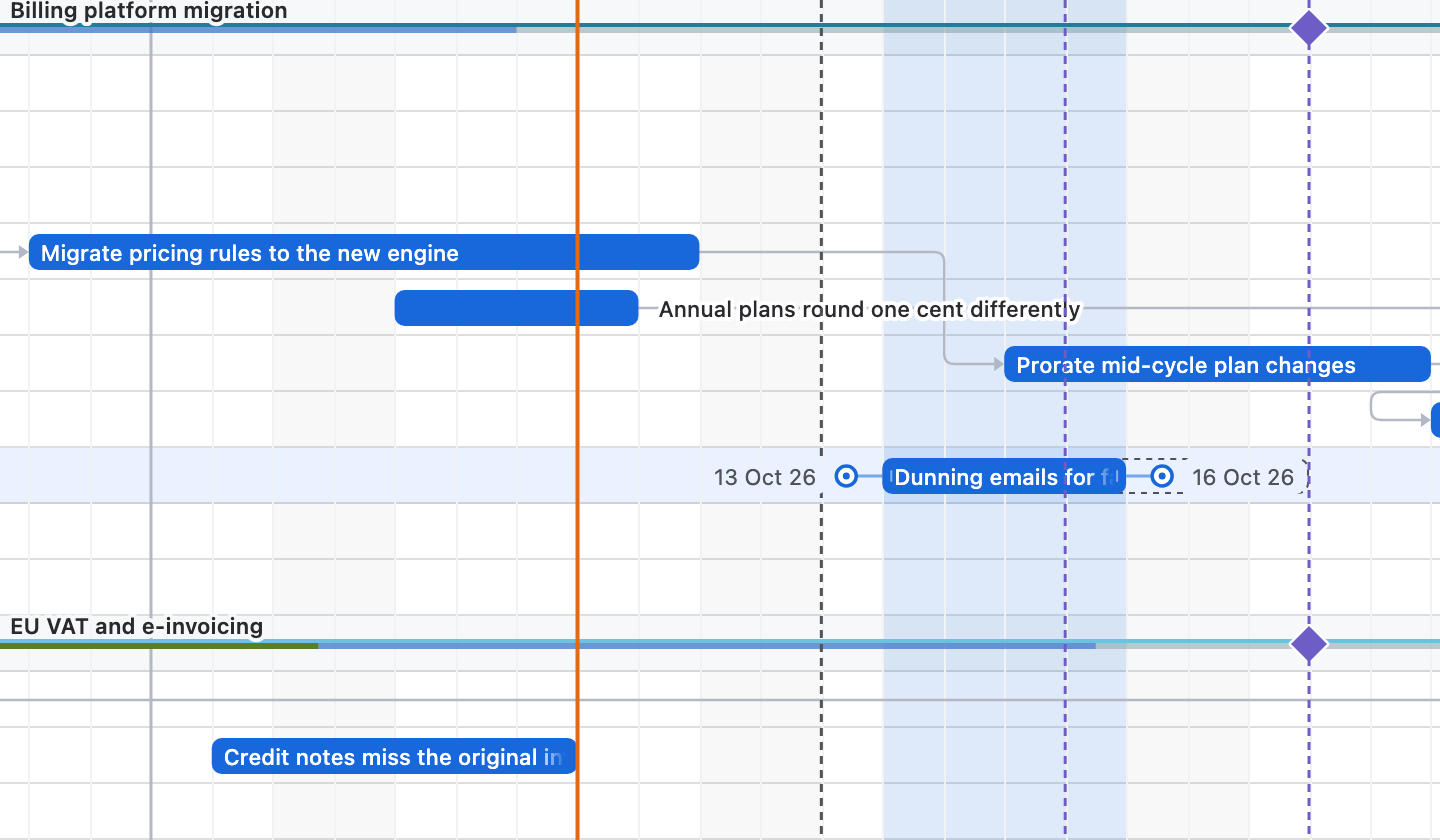Image resolution: width=1440 pixels, height=840 pixels.
Task: Grab the end handle near 16 Oct 26
Action: [x=1162, y=476]
